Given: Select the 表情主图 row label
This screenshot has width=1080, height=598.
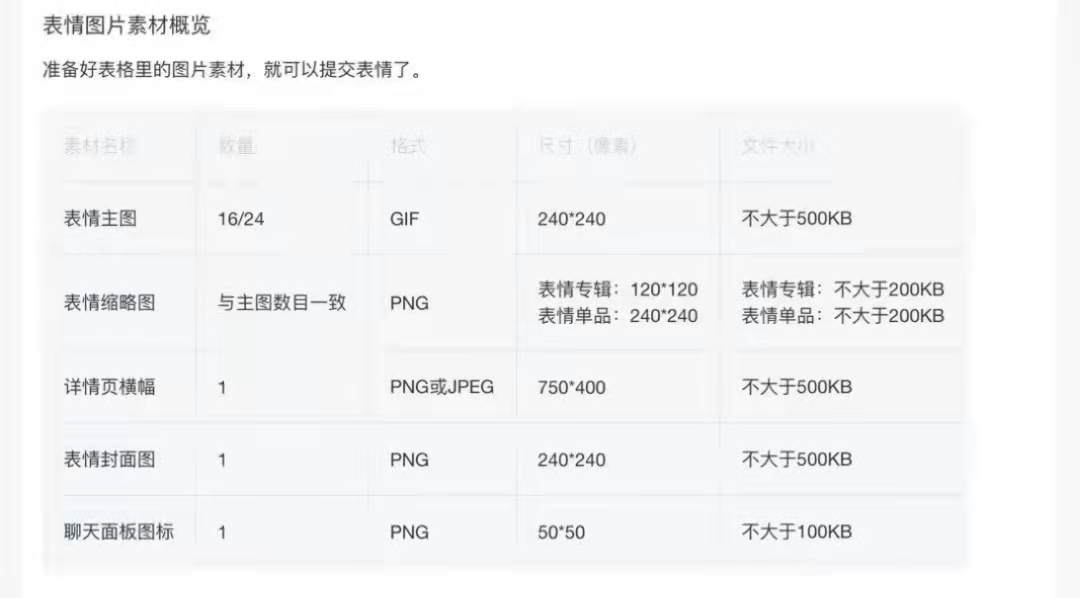Looking at the screenshot, I should (100, 218).
